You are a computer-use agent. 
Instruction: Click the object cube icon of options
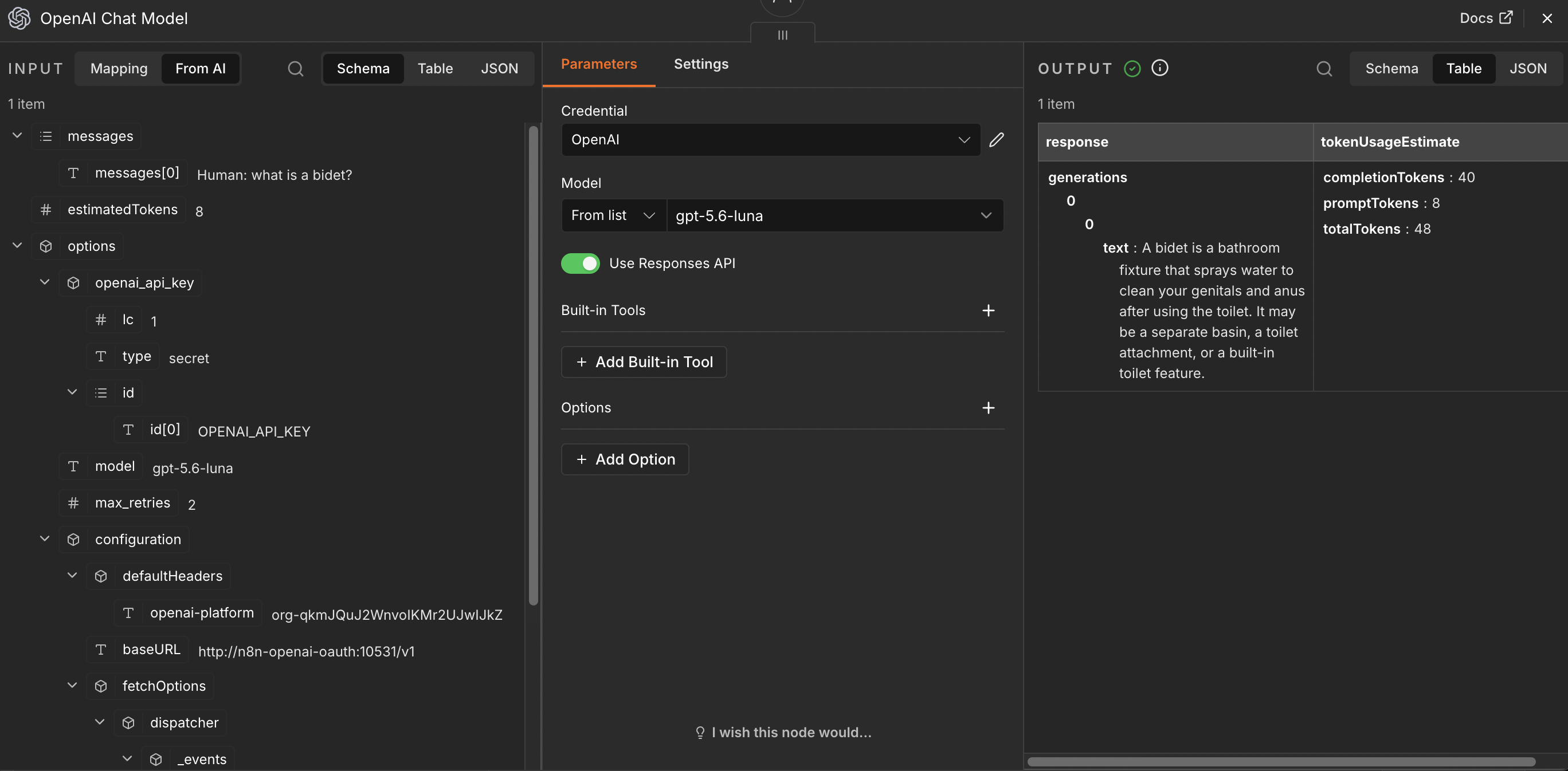click(46, 246)
